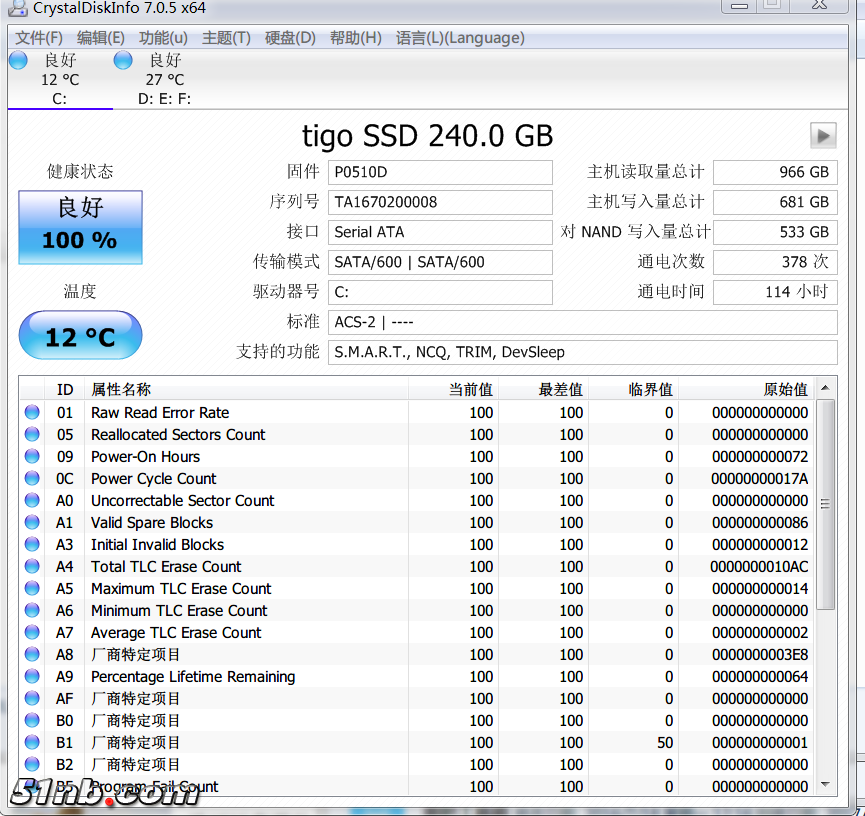
Task: Click the CrystalDiskInfo app icon in title bar
Action: tap(17, 8)
